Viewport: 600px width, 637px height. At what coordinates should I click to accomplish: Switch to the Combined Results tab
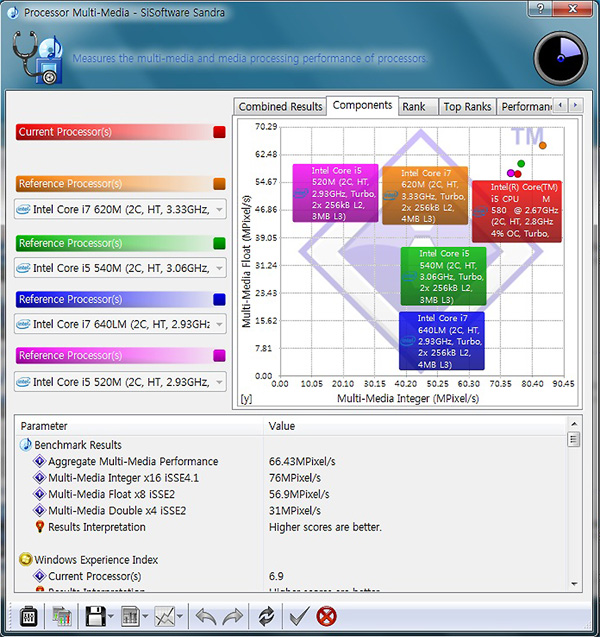click(280, 106)
